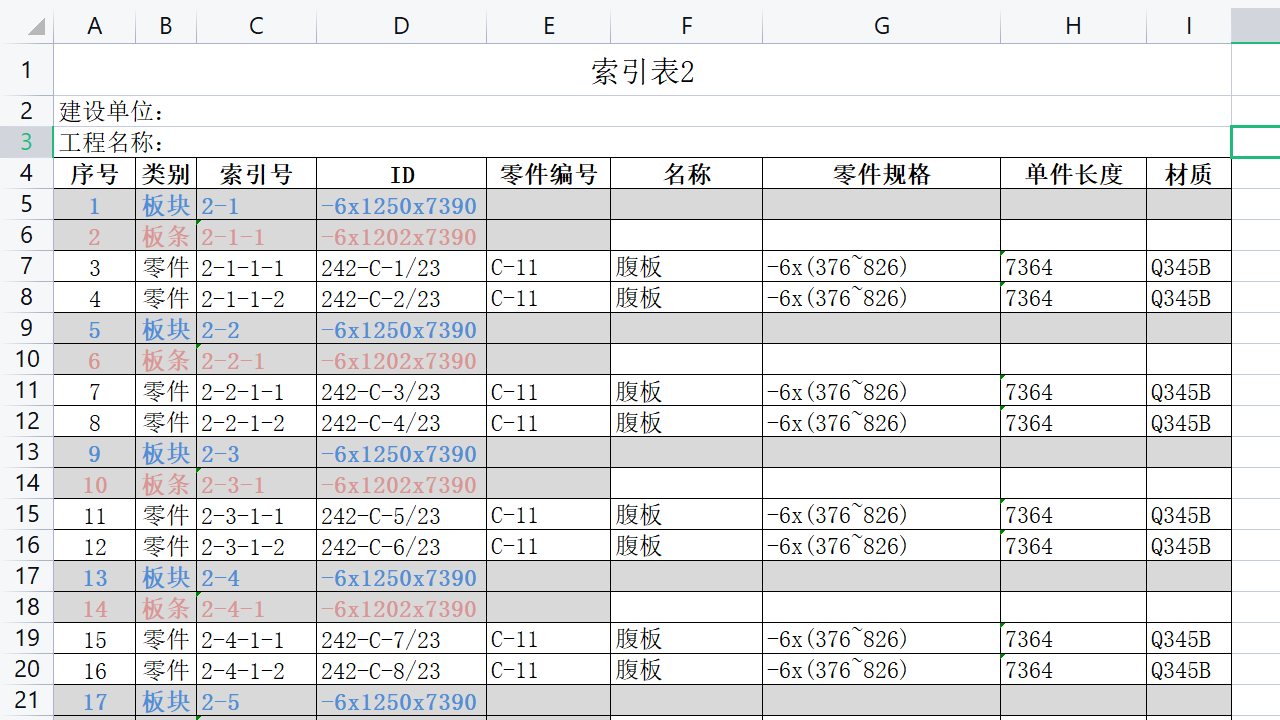The width and height of the screenshot is (1280, 720).
Task: Click index cell 2-2-1-1
Action: [x=257, y=391]
